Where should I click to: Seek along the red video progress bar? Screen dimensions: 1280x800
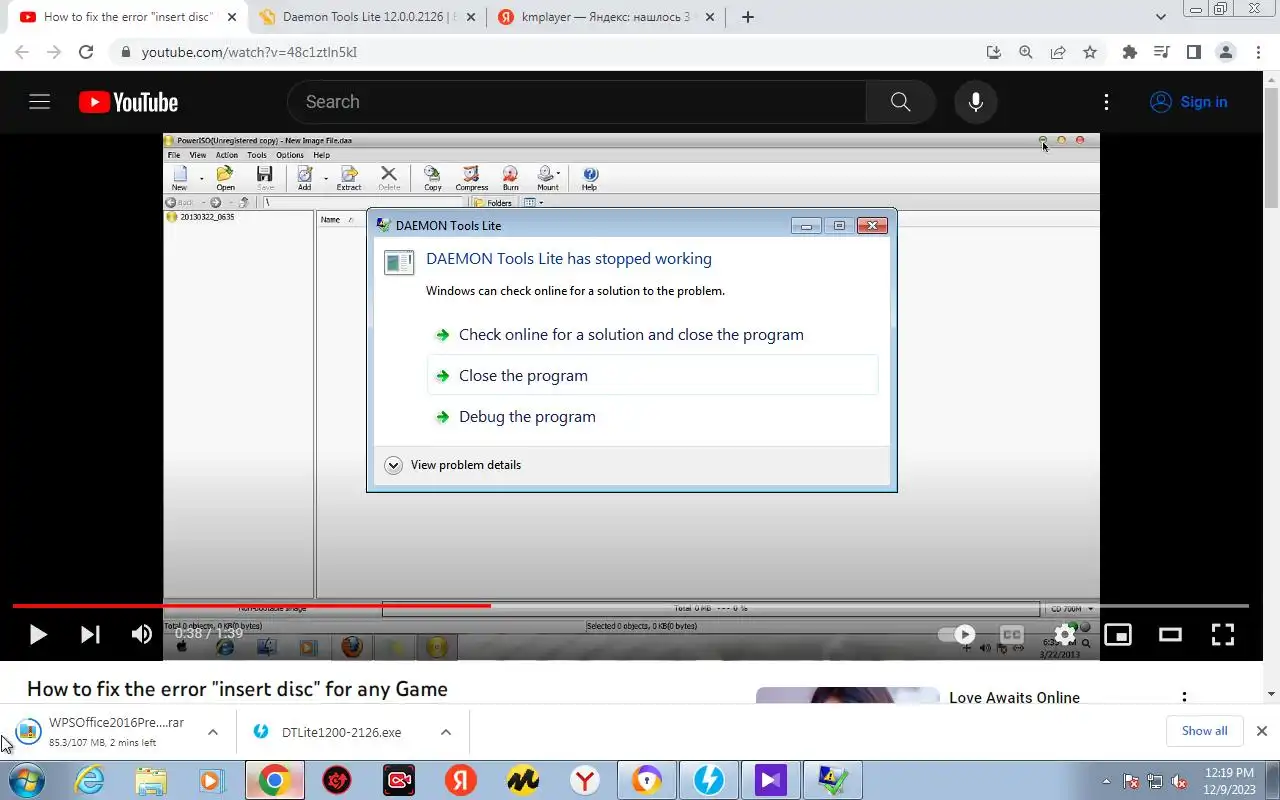[x=251, y=605]
